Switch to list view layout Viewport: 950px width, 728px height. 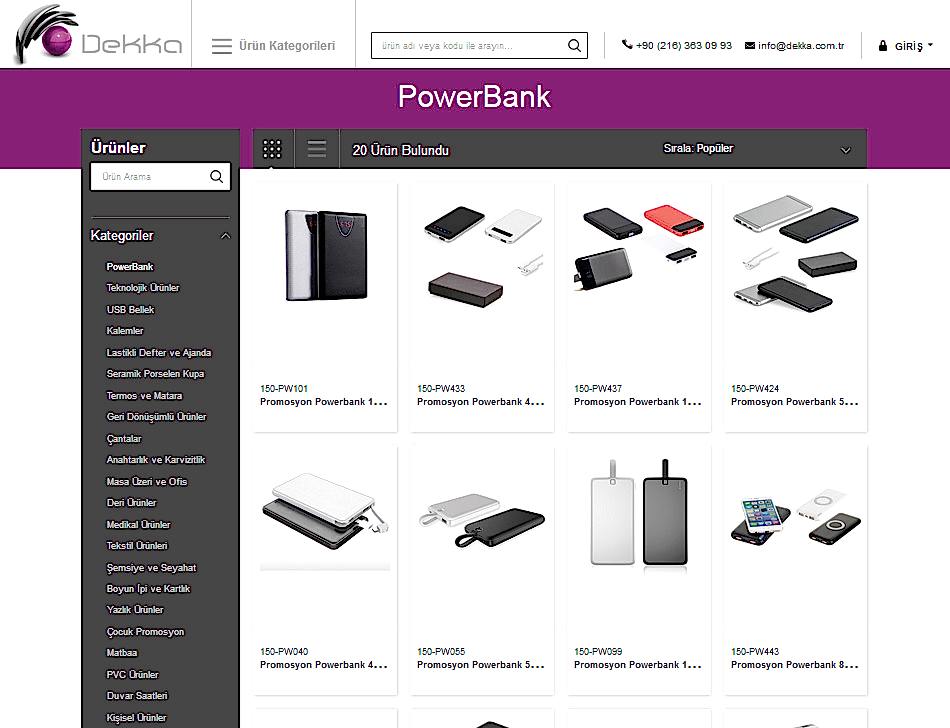point(316,149)
